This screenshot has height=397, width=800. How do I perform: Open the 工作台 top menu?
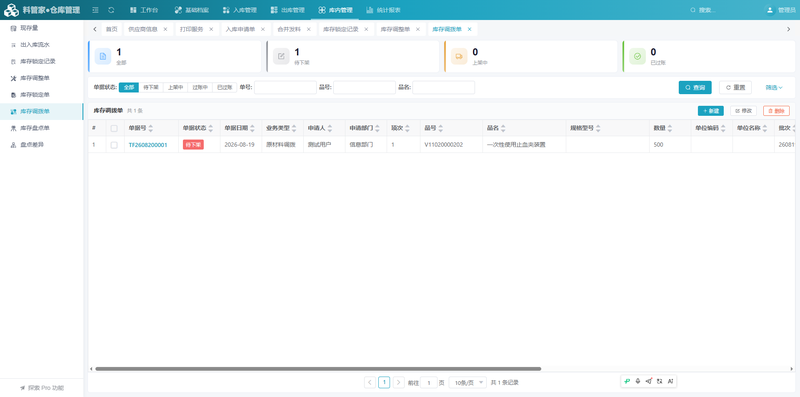[144, 10]
